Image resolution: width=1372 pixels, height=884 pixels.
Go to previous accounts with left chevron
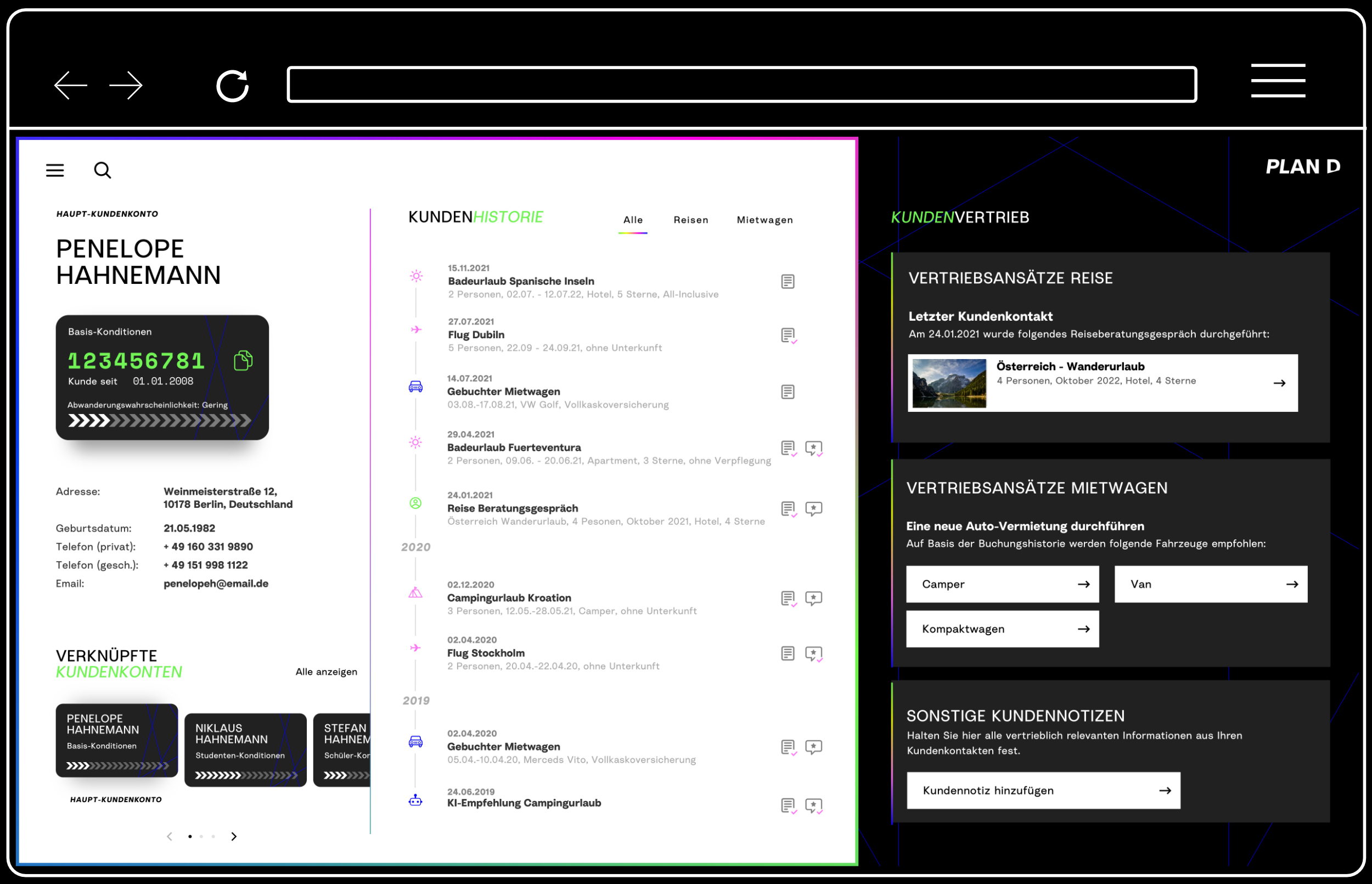pyautogui.click(x=169, y=836)
